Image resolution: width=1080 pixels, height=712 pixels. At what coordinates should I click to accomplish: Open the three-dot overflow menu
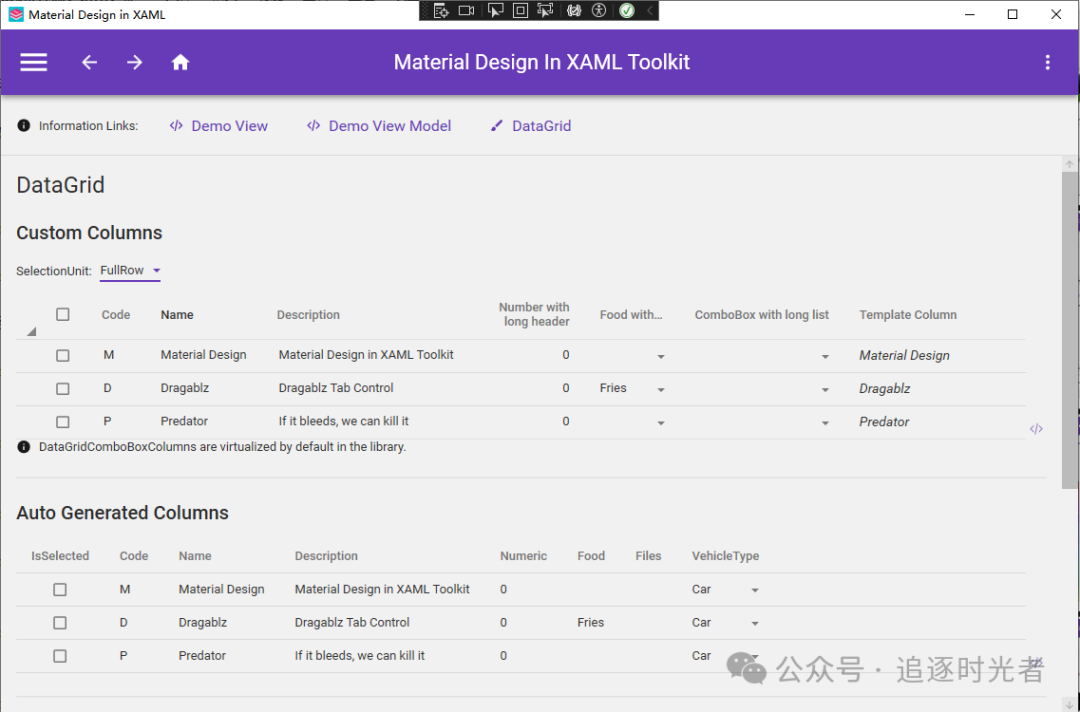pos(1047,62)
